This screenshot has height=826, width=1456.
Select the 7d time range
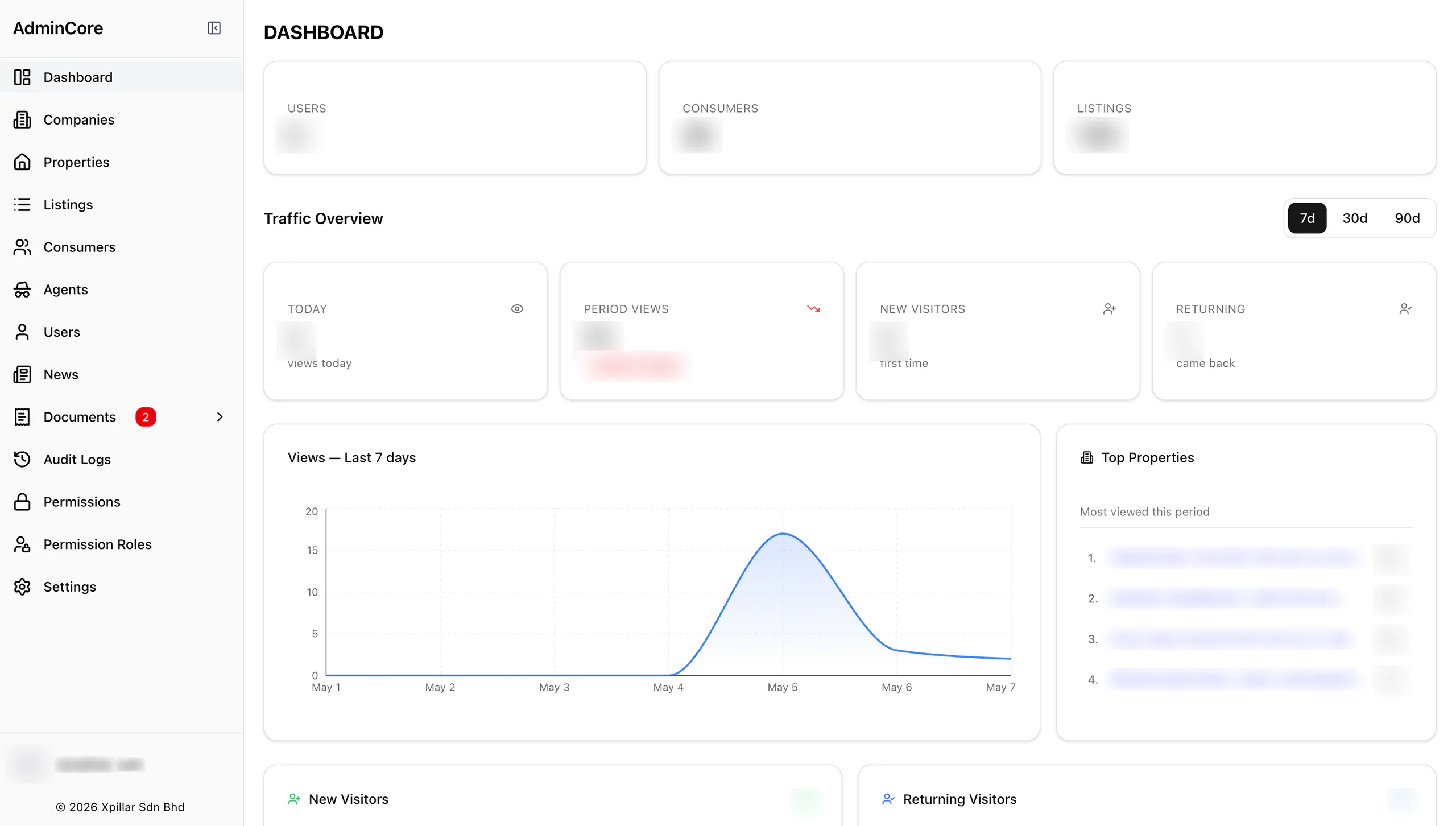(1307, 218)
